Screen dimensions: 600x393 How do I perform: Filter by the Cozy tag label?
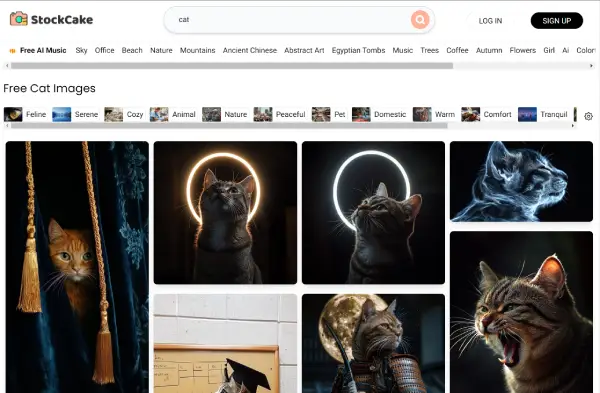point(135,114)
